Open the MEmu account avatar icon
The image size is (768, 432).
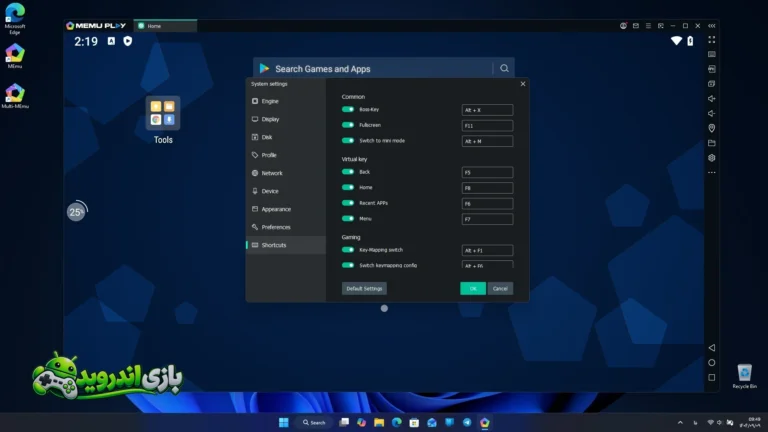point(623,26)
